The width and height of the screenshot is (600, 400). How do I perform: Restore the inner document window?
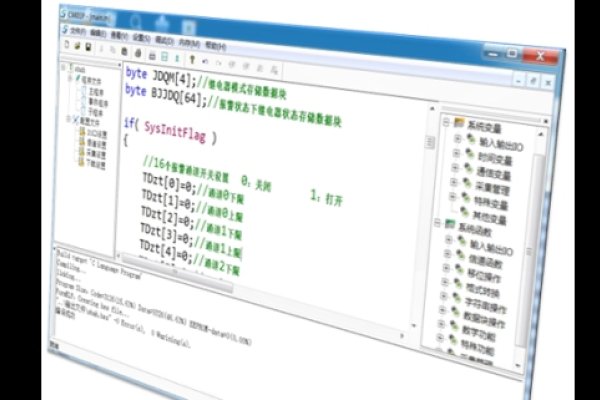coord(533,81)
